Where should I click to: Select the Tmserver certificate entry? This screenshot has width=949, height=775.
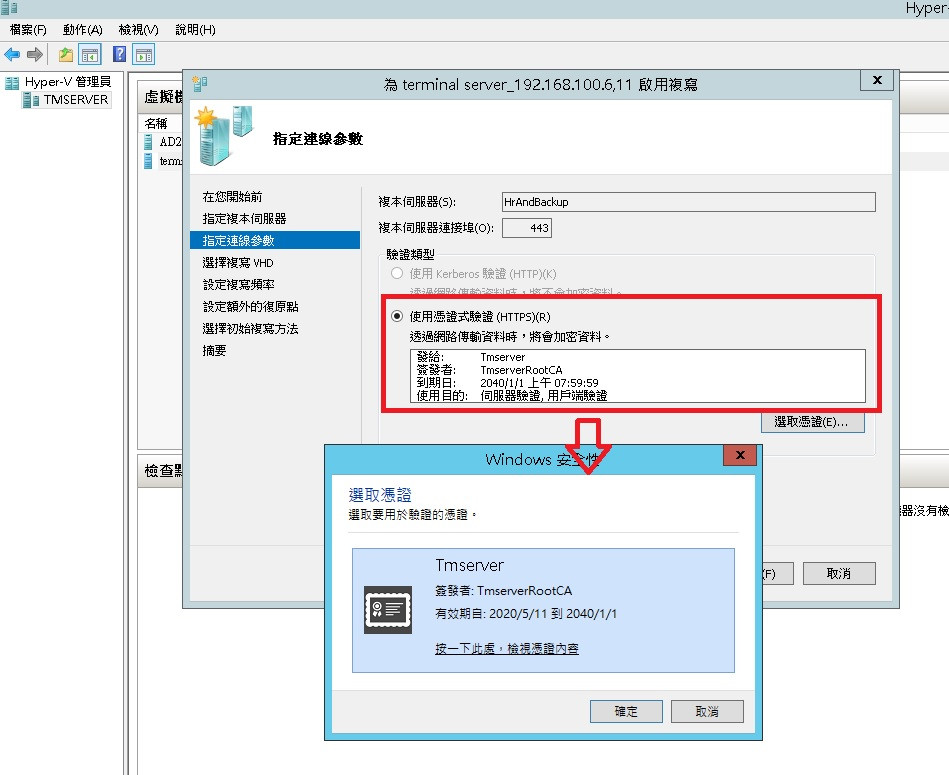coord(543,610)
